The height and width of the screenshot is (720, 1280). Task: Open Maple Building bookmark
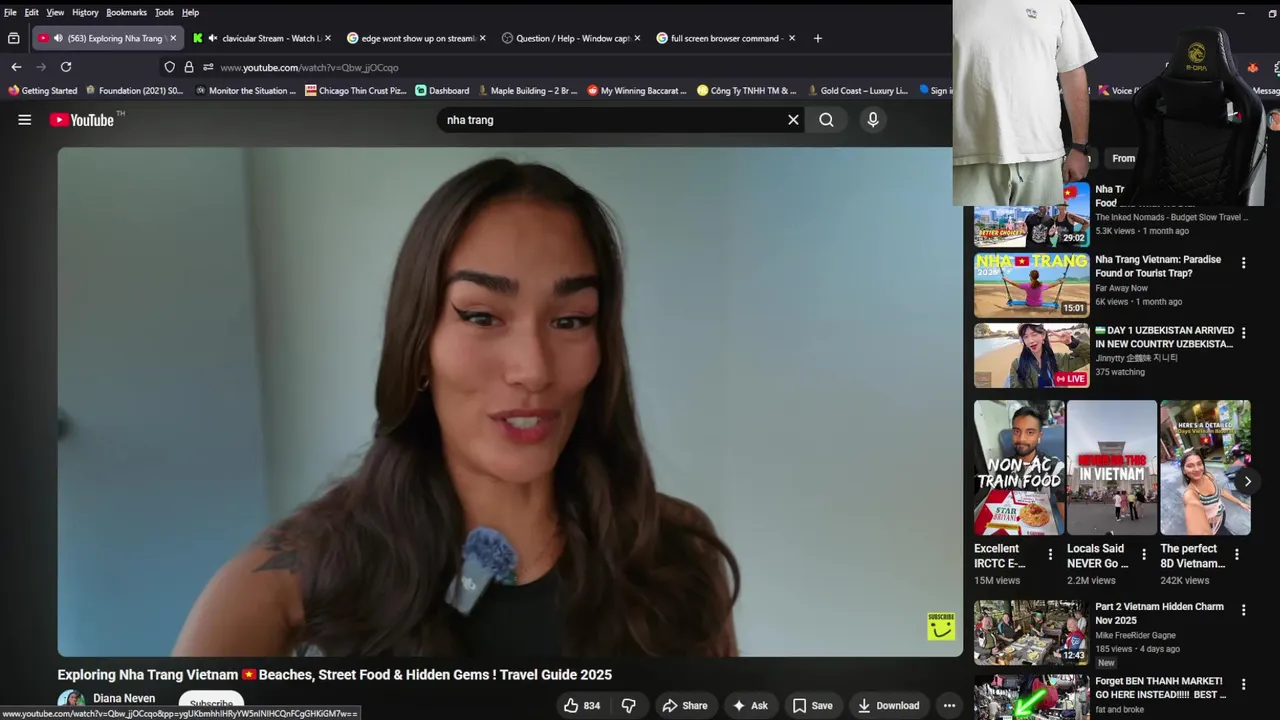527,90
